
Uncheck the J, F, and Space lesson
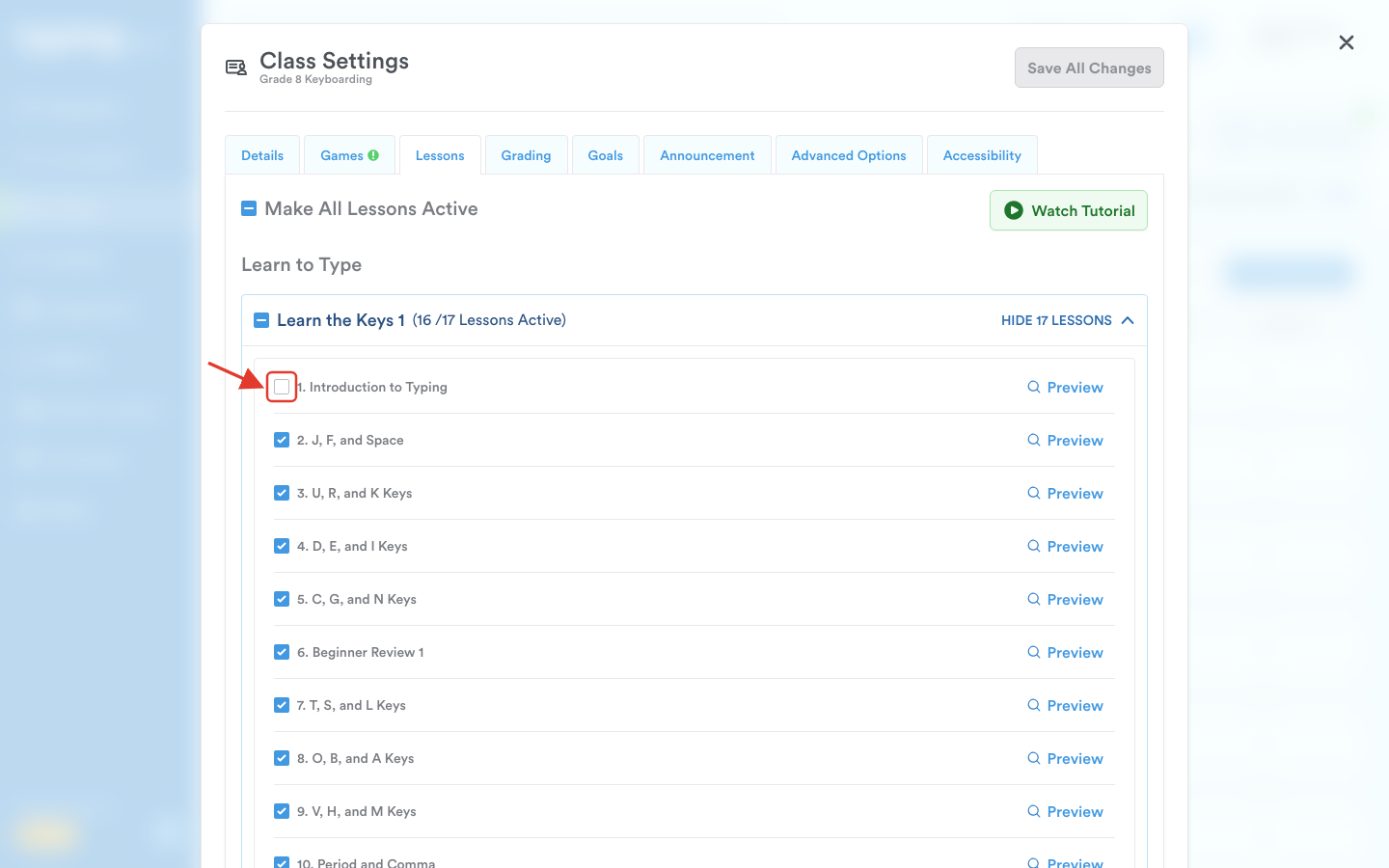click(x=282, y=440)
